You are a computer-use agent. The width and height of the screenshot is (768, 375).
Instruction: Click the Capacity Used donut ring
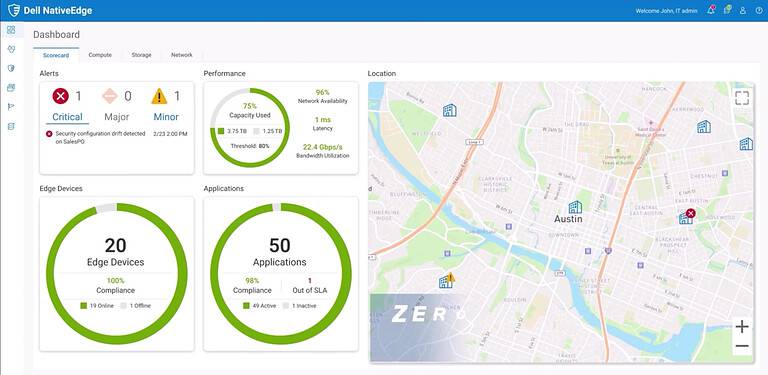[x=250, y=128]
